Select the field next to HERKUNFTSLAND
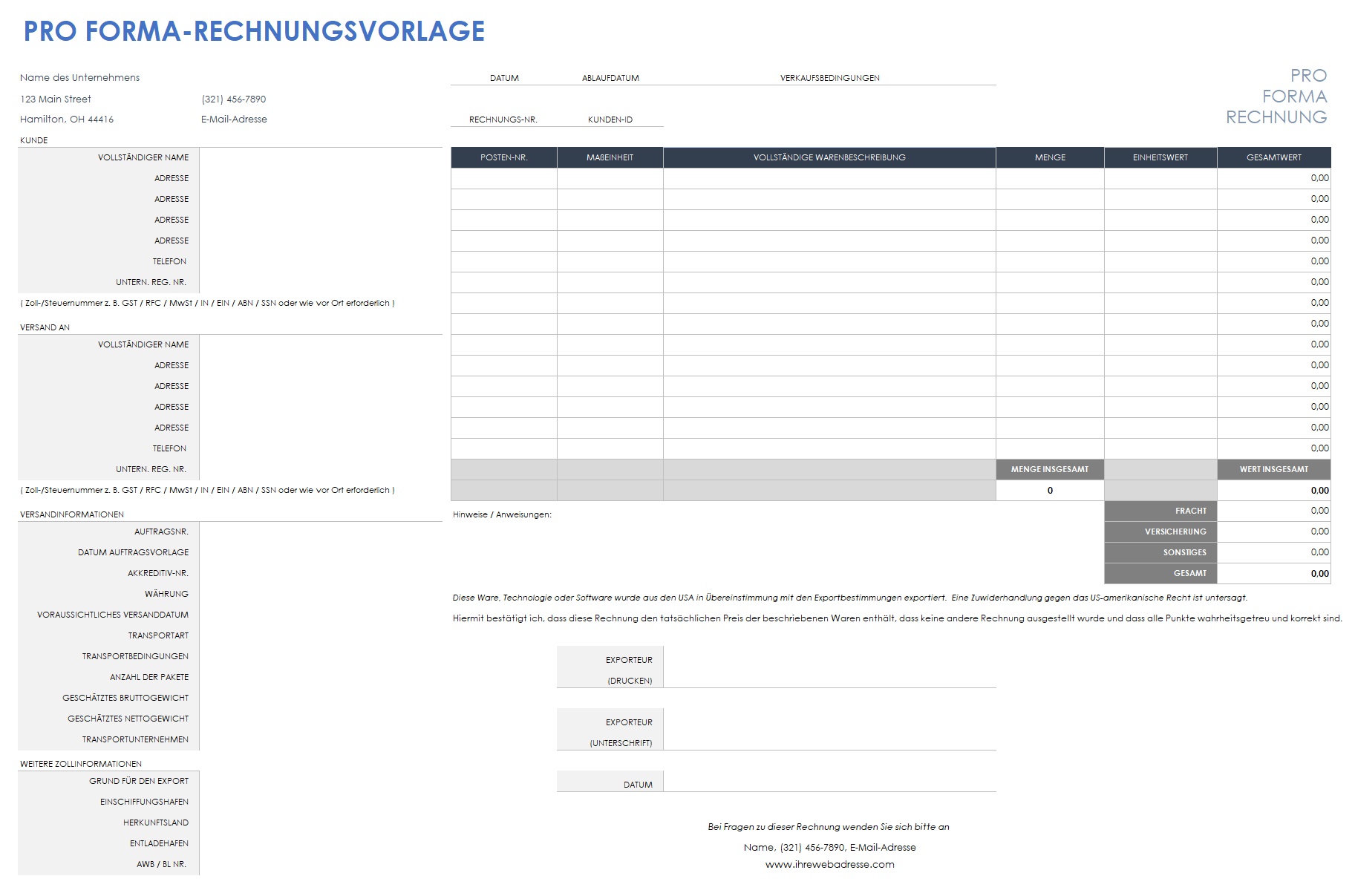 (x=321, y=823)
